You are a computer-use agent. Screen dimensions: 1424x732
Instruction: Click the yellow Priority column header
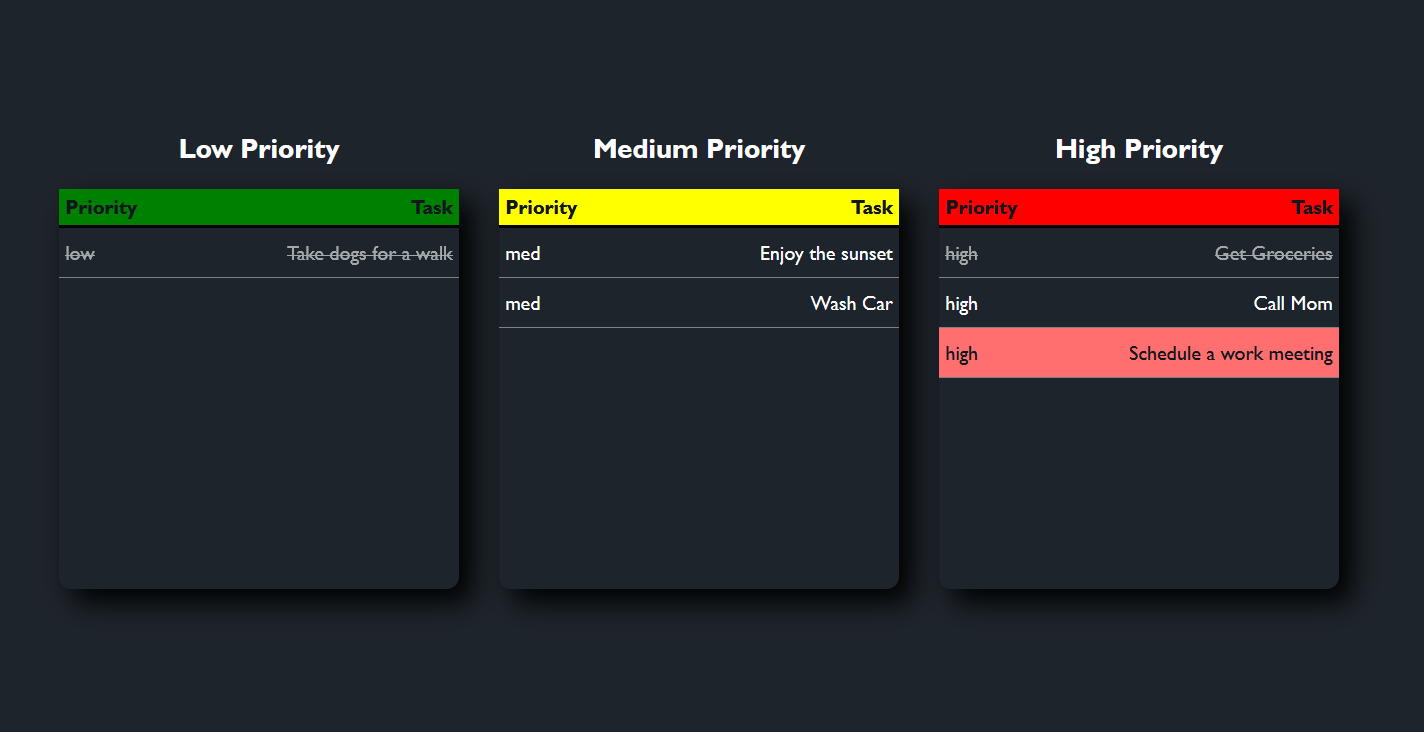541,207
